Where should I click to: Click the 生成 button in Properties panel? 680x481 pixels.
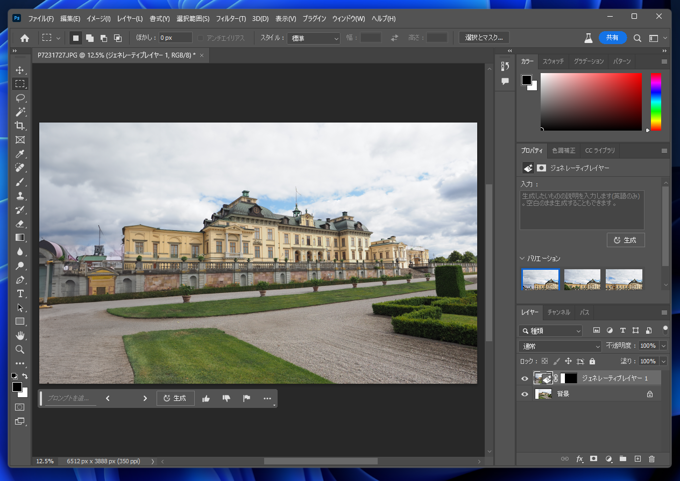(x=625, y=240)
